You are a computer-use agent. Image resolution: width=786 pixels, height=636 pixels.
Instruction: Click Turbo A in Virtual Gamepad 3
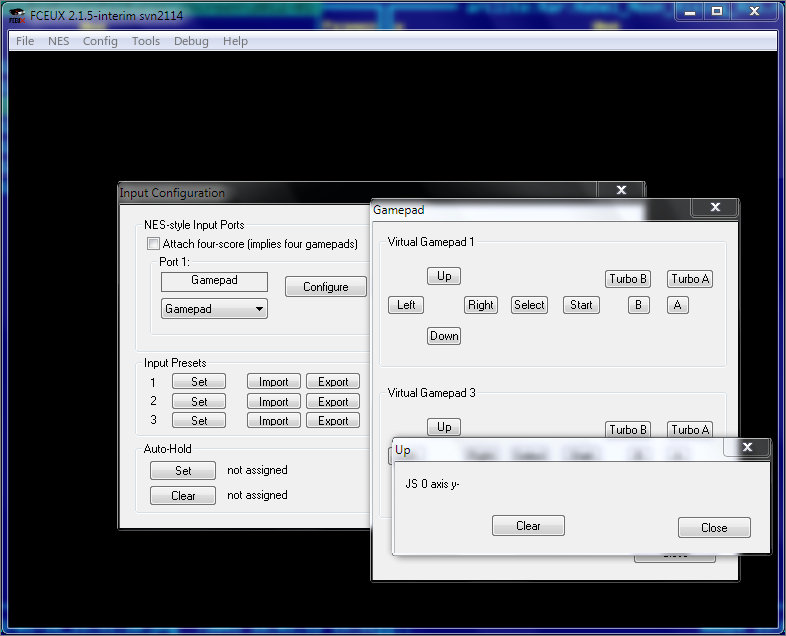pos(690,429)
